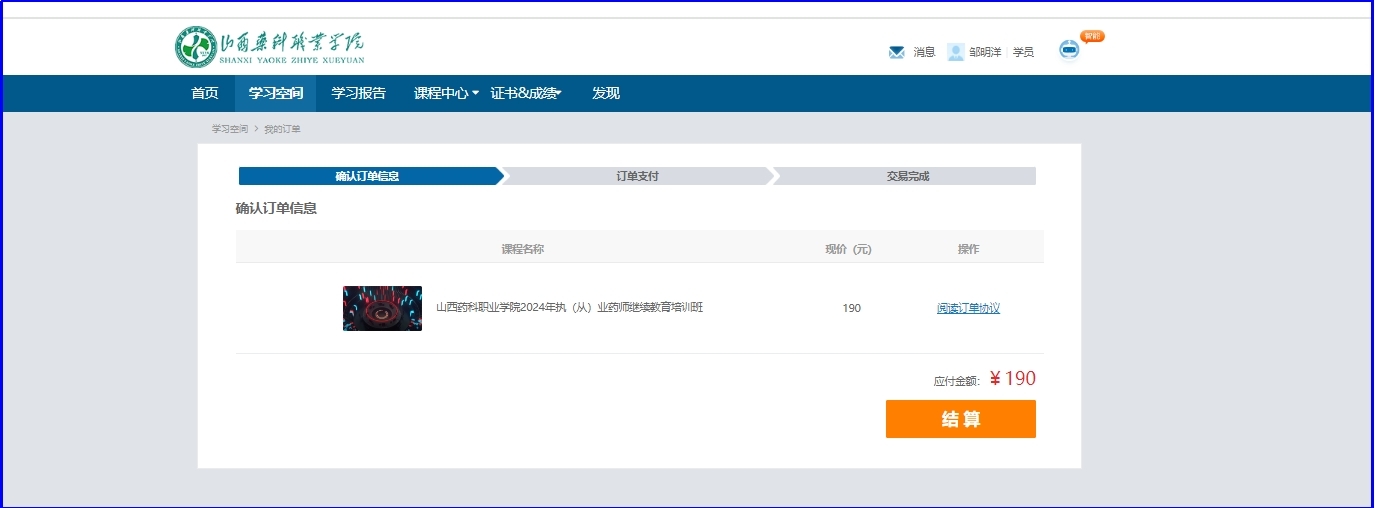Click the 2024 pharmacist training course title
Viewport: 1375px width, 508px height.
(569, 308)
